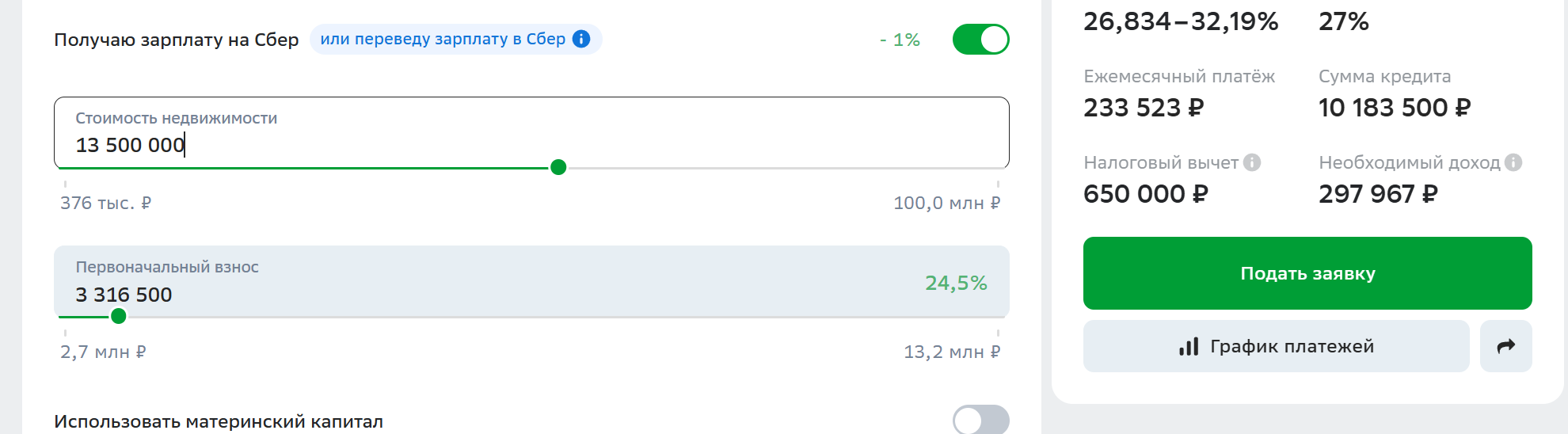
Task: Click the down payment slider handle
Action: click(x=119, y=316)
